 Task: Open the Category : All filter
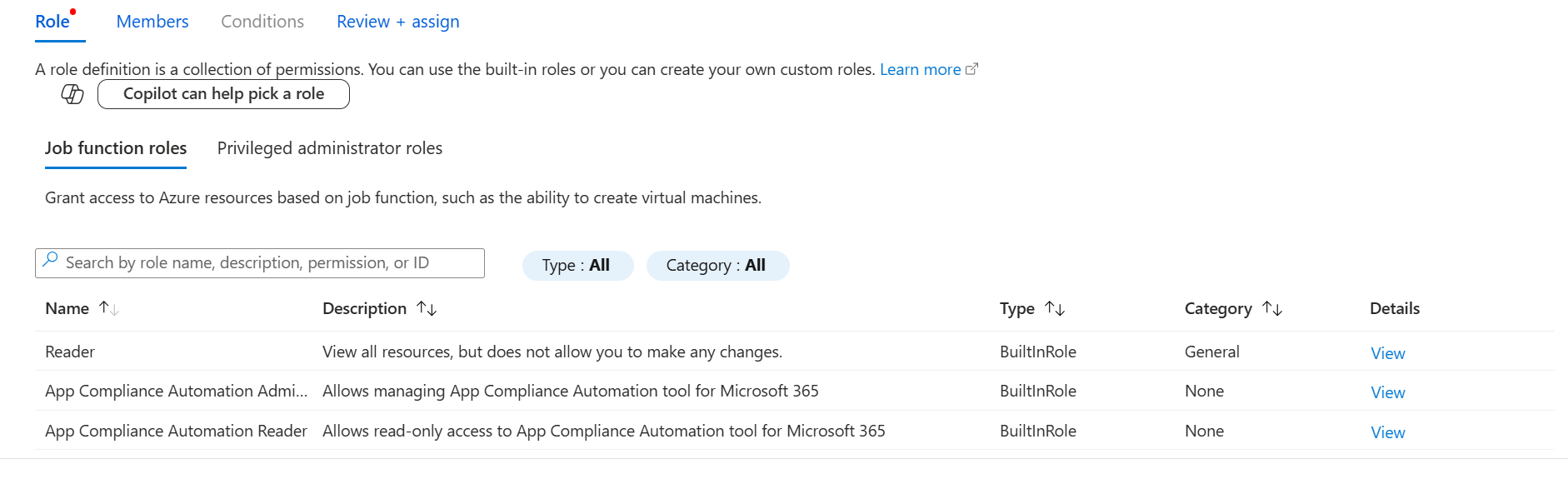tap(717, 266)
